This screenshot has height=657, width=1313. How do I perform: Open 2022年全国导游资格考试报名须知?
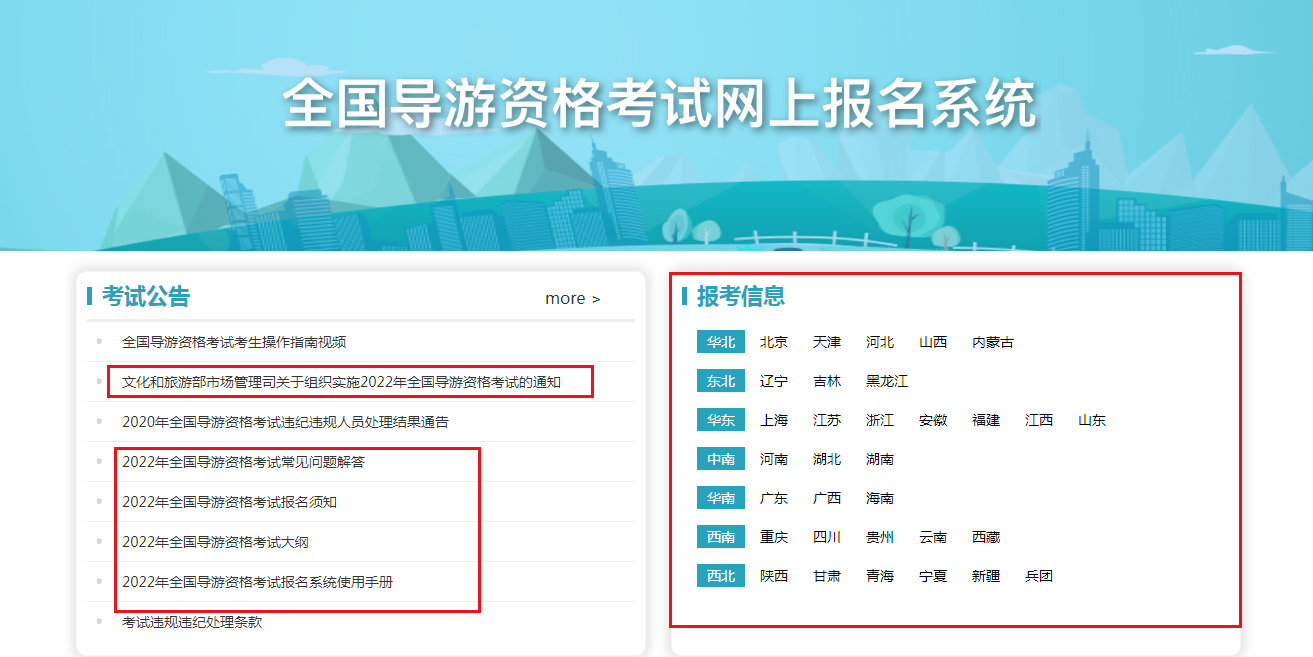tap(229, 502)
